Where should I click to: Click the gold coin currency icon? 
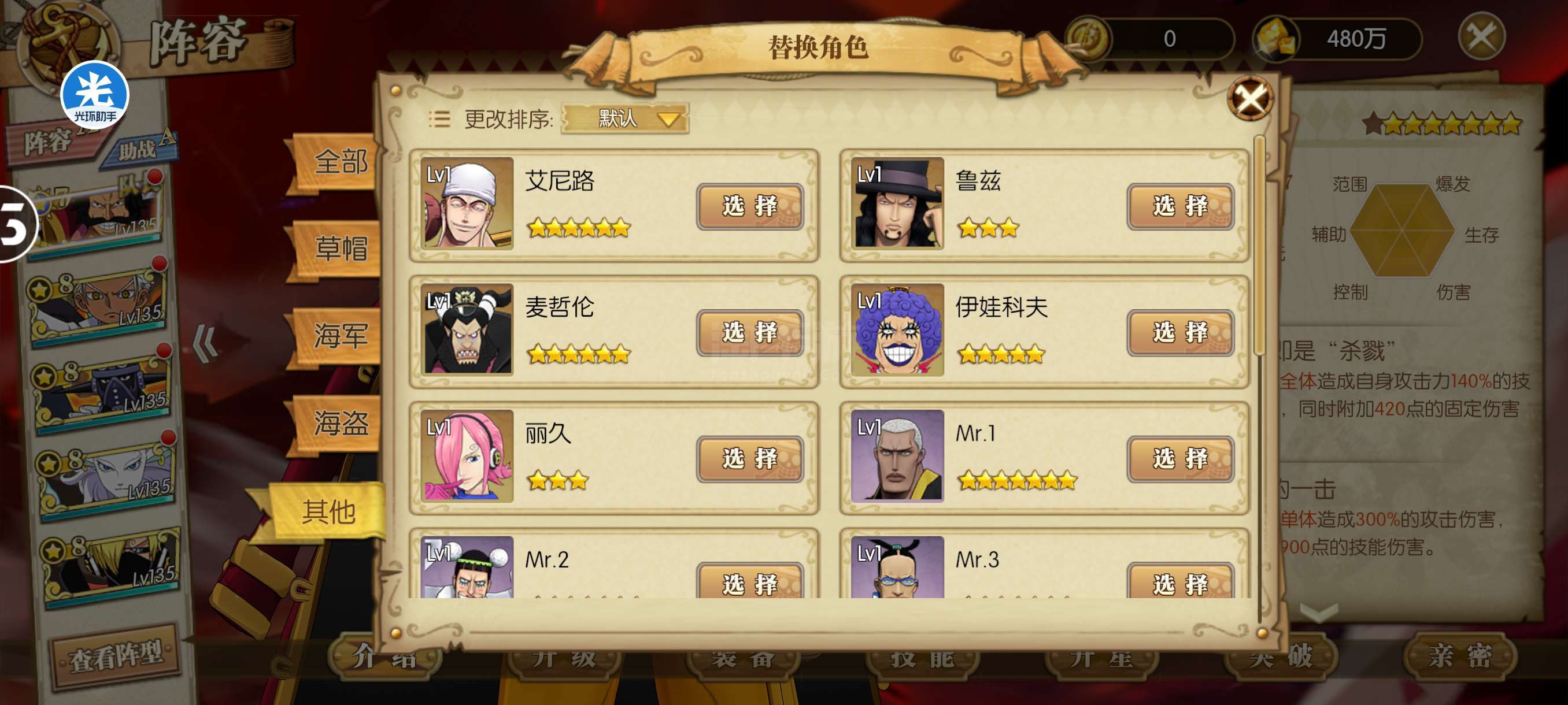click(x=1088, y=38)
